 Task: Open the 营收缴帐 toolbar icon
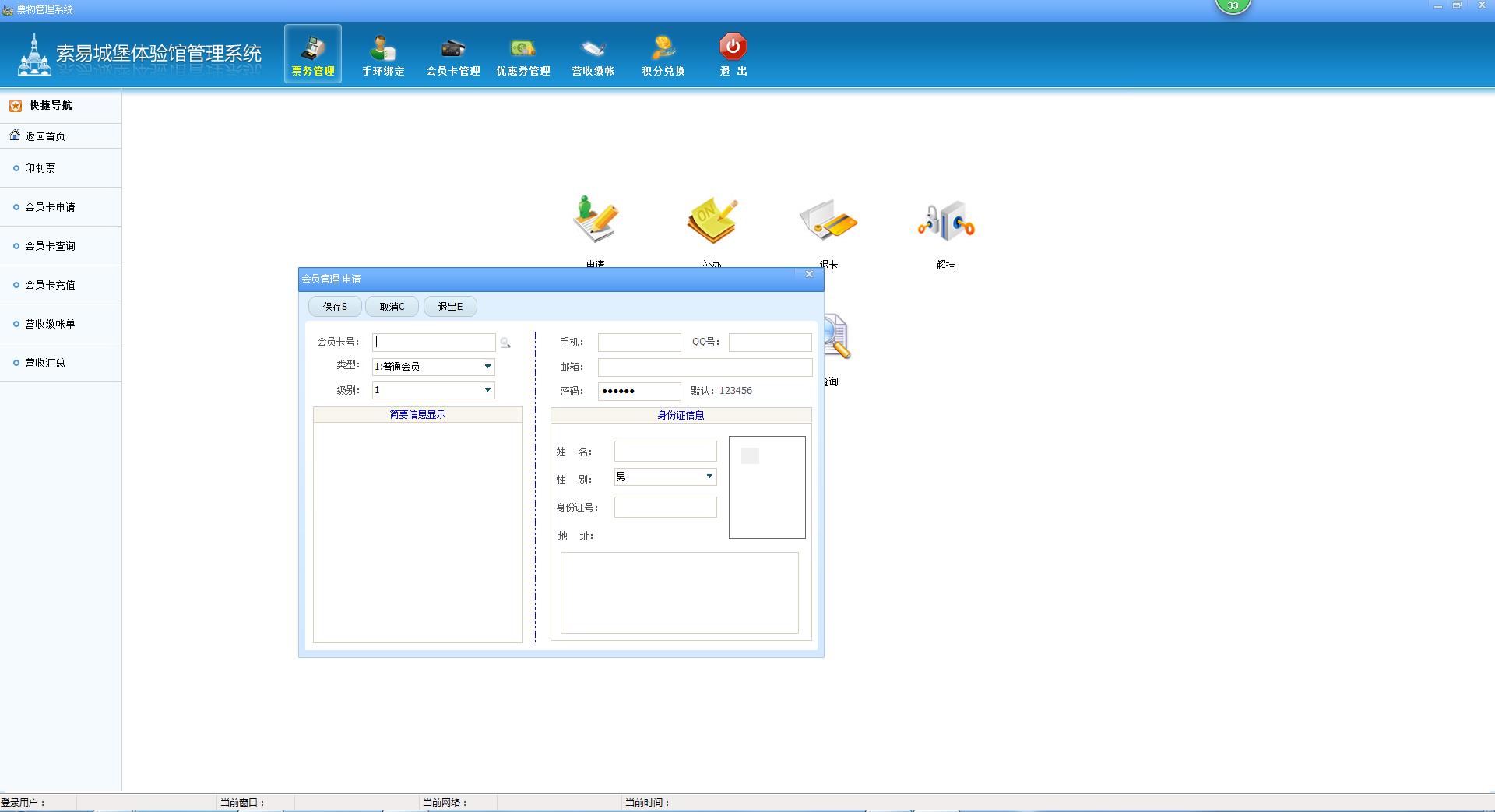[593, 54]
